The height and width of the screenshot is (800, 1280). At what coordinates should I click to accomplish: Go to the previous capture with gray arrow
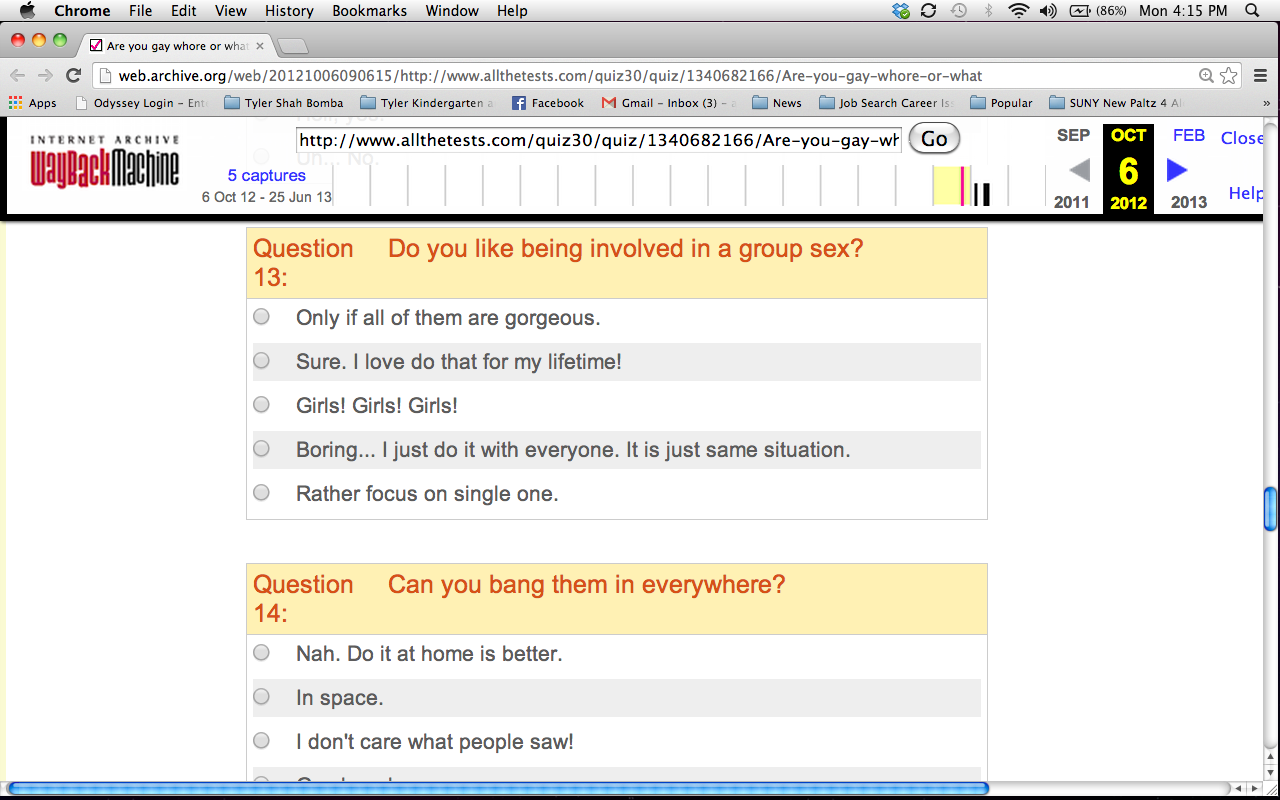(1079, 170)
